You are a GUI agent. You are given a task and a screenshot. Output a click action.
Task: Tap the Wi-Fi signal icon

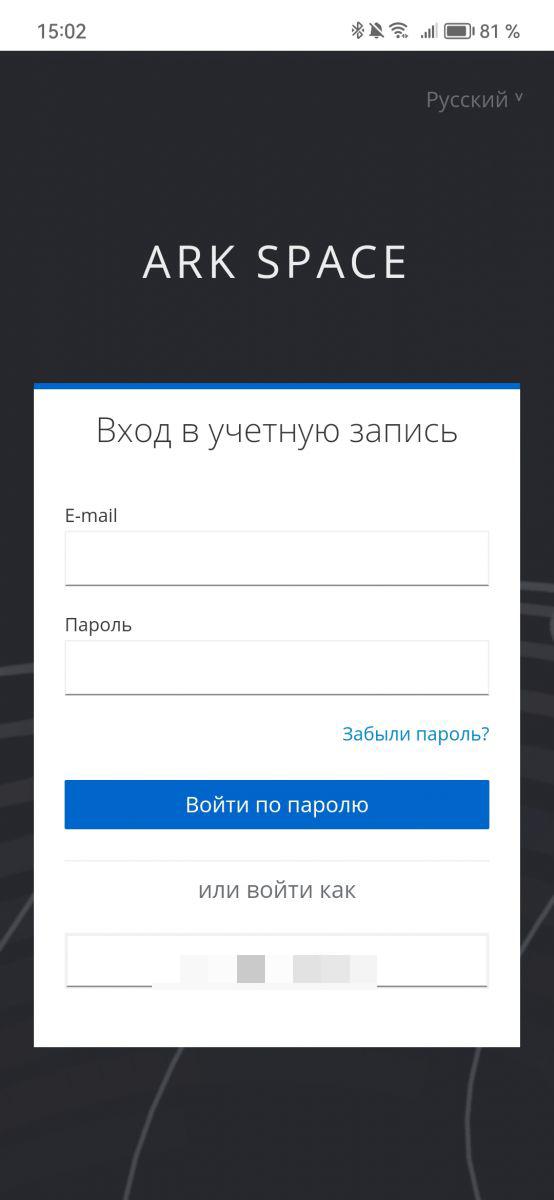coord(399,31)
